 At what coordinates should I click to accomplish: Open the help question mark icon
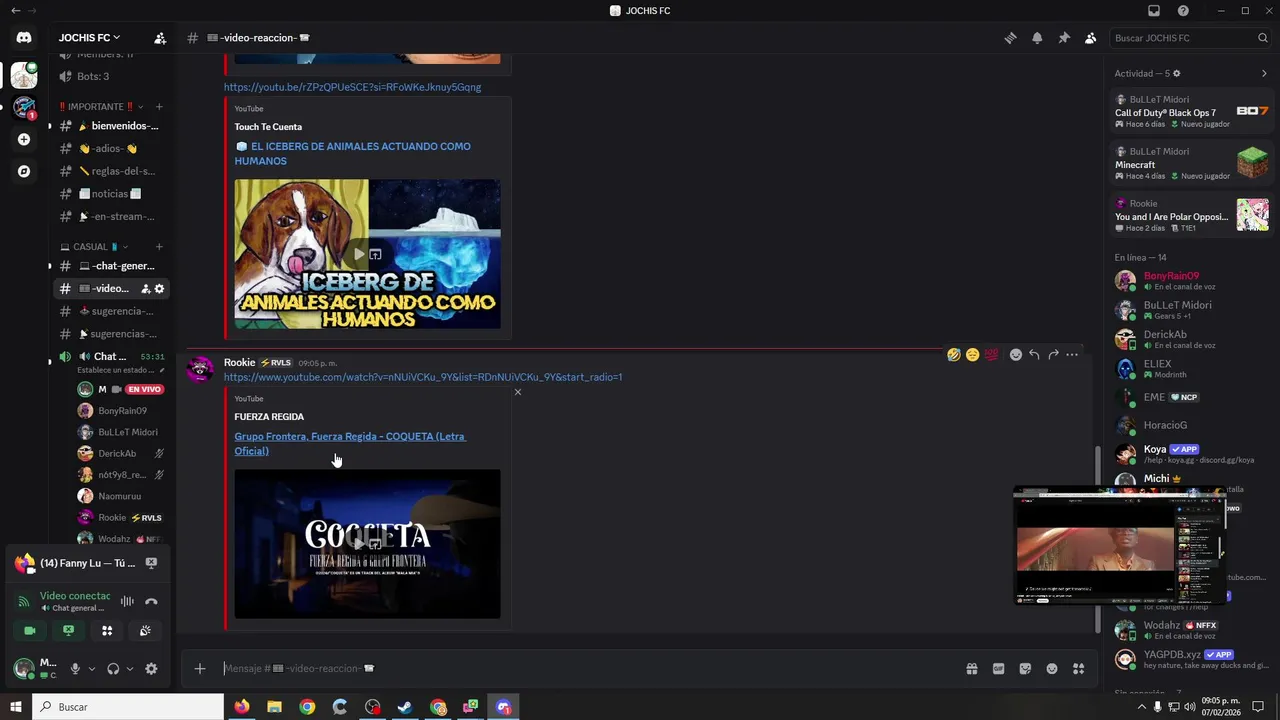tap(1183, 11)
